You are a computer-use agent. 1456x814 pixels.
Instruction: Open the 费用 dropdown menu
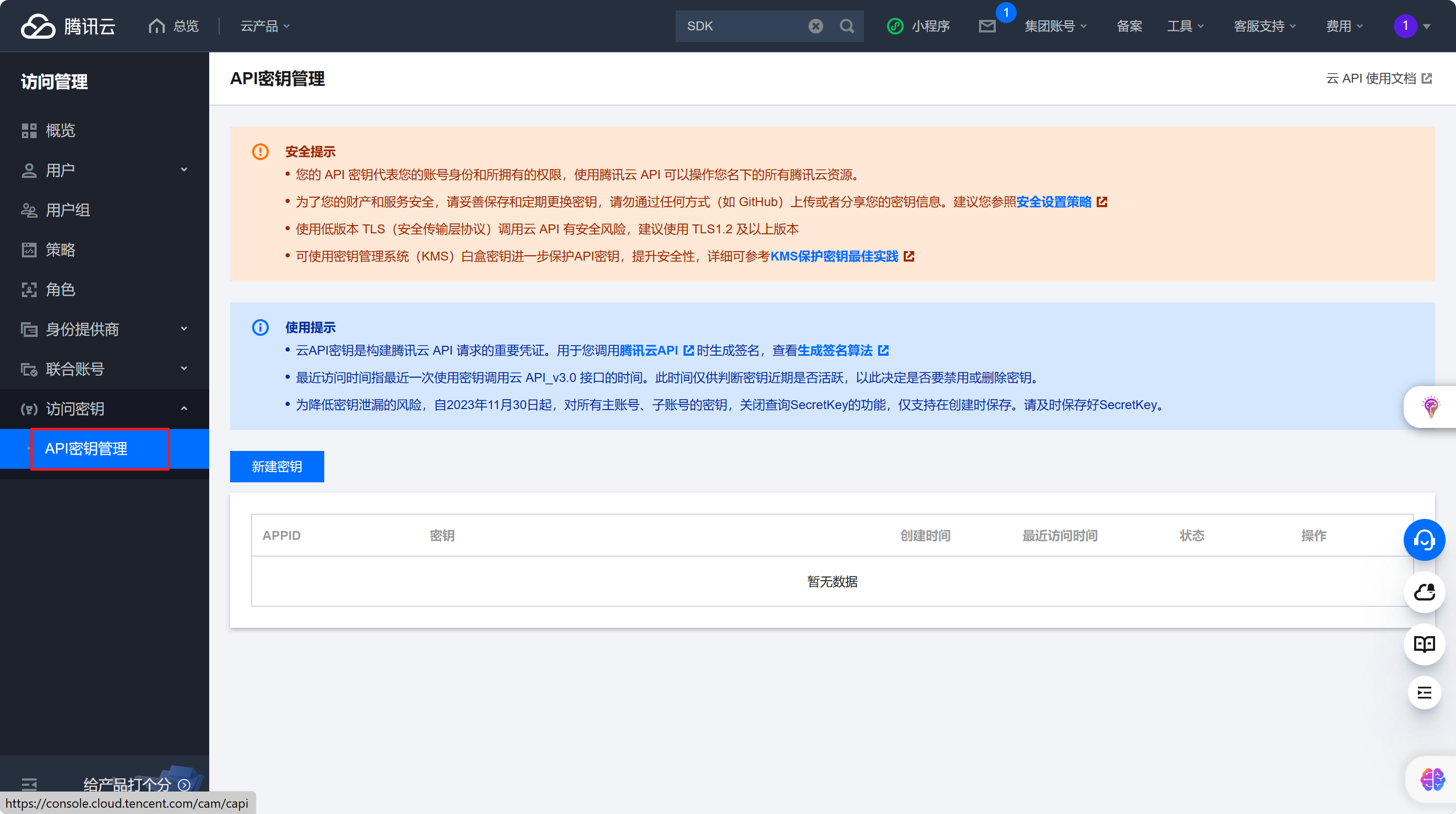coord(1344,26)
